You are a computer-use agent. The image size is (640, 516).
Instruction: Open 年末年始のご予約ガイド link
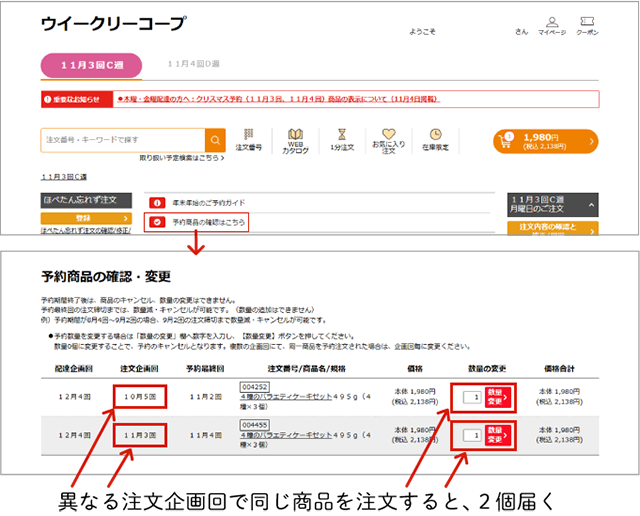click(x=209, y=202)
